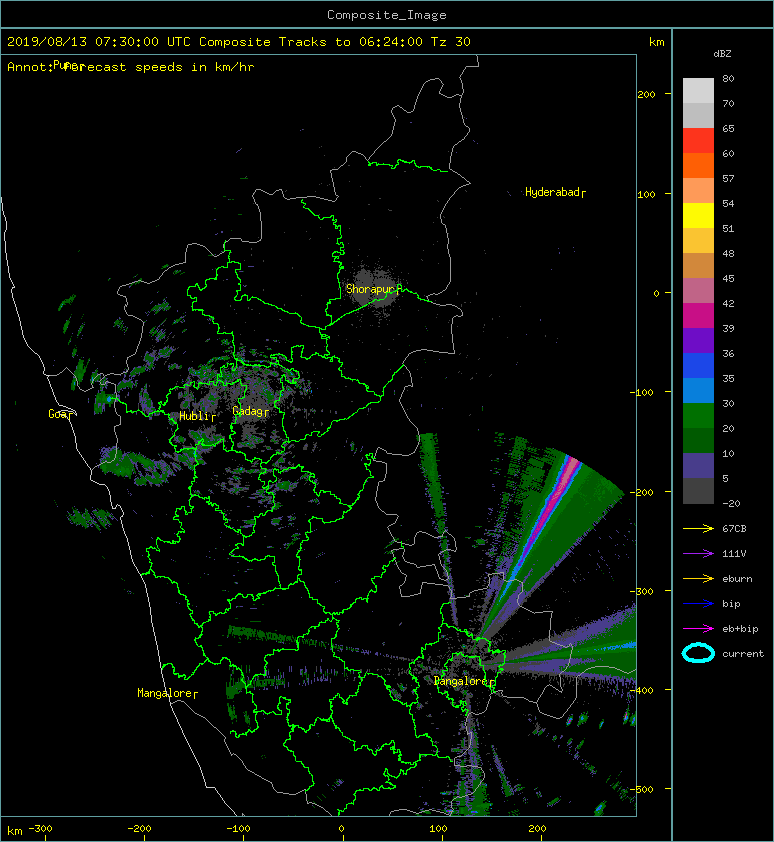Screen dimensions: 774x842
Task: Click the Goa city label
Action: tap(59, 414)
